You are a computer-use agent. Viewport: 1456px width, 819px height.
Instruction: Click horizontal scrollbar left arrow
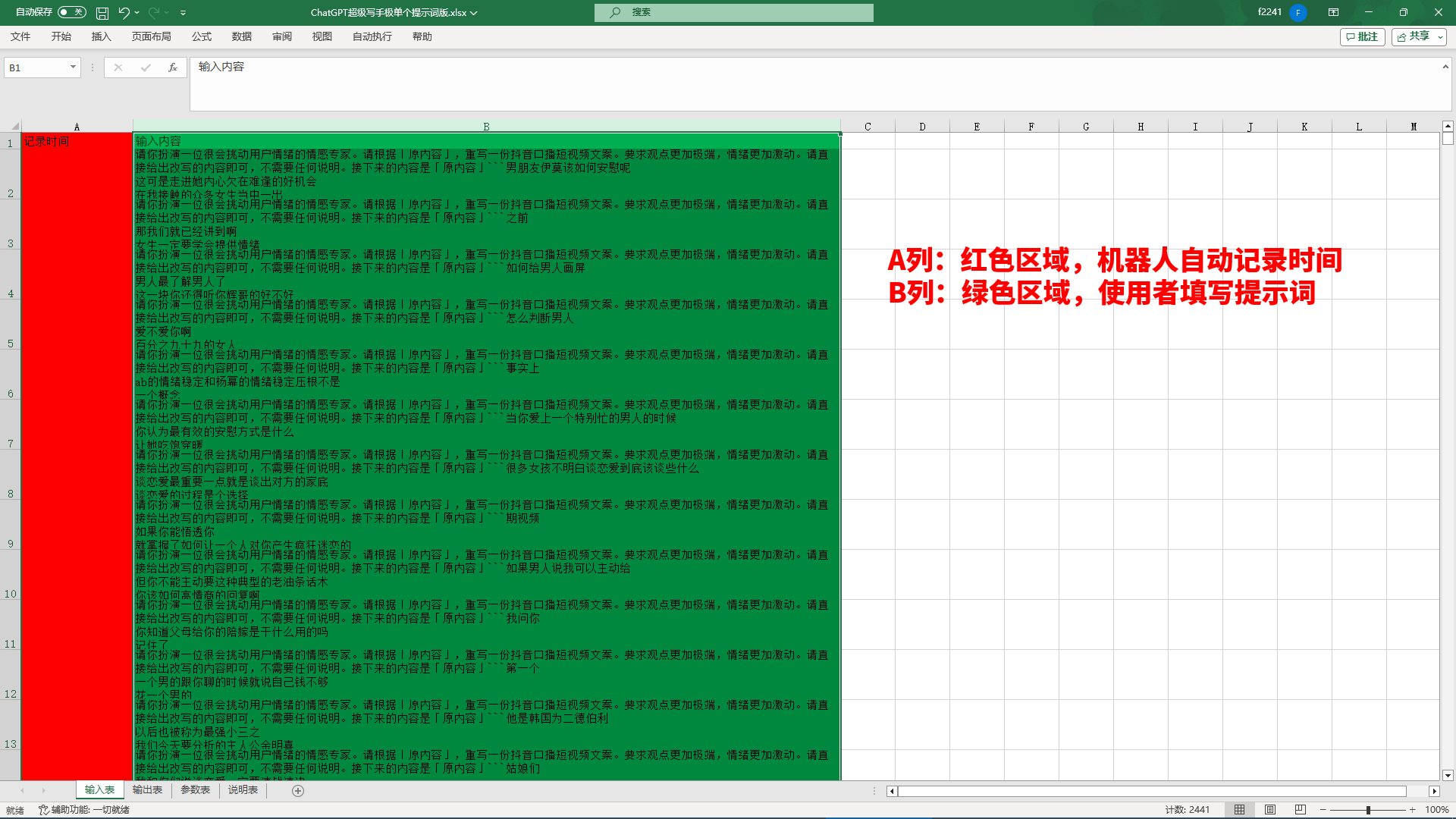pos(892,791)
